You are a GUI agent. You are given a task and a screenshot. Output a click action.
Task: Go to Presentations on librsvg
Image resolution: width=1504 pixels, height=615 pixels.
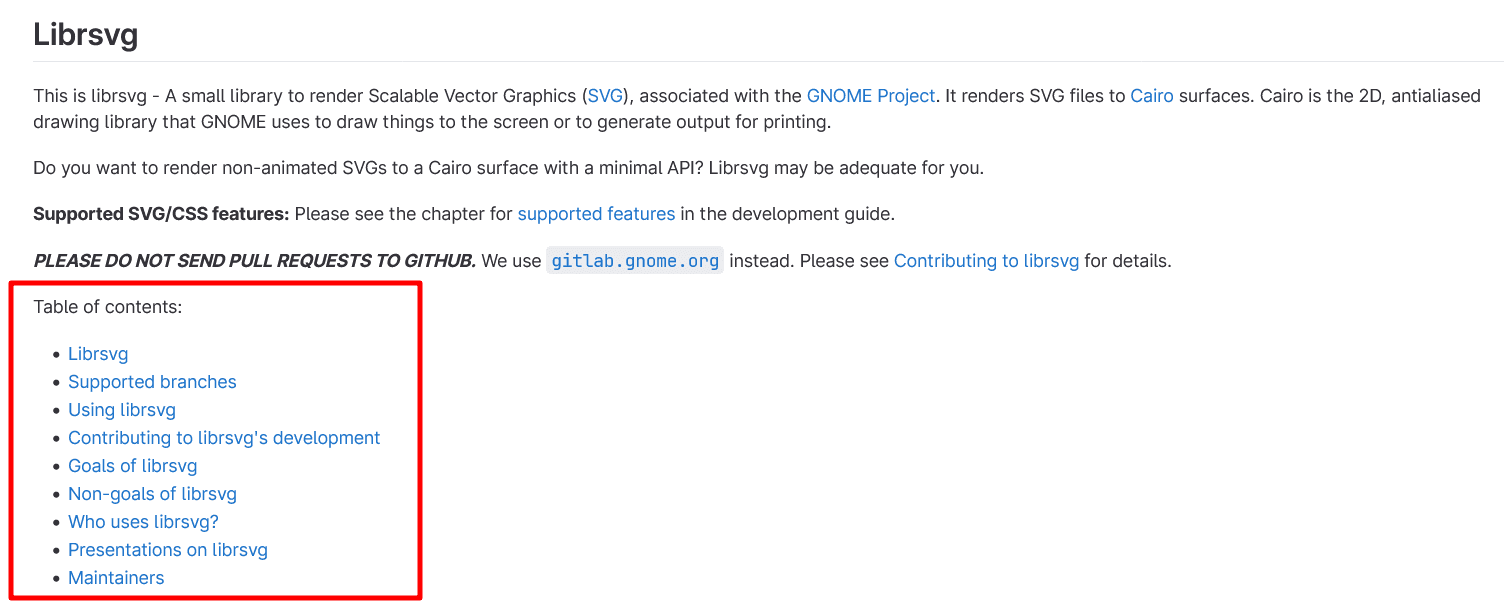pos(168,550)
